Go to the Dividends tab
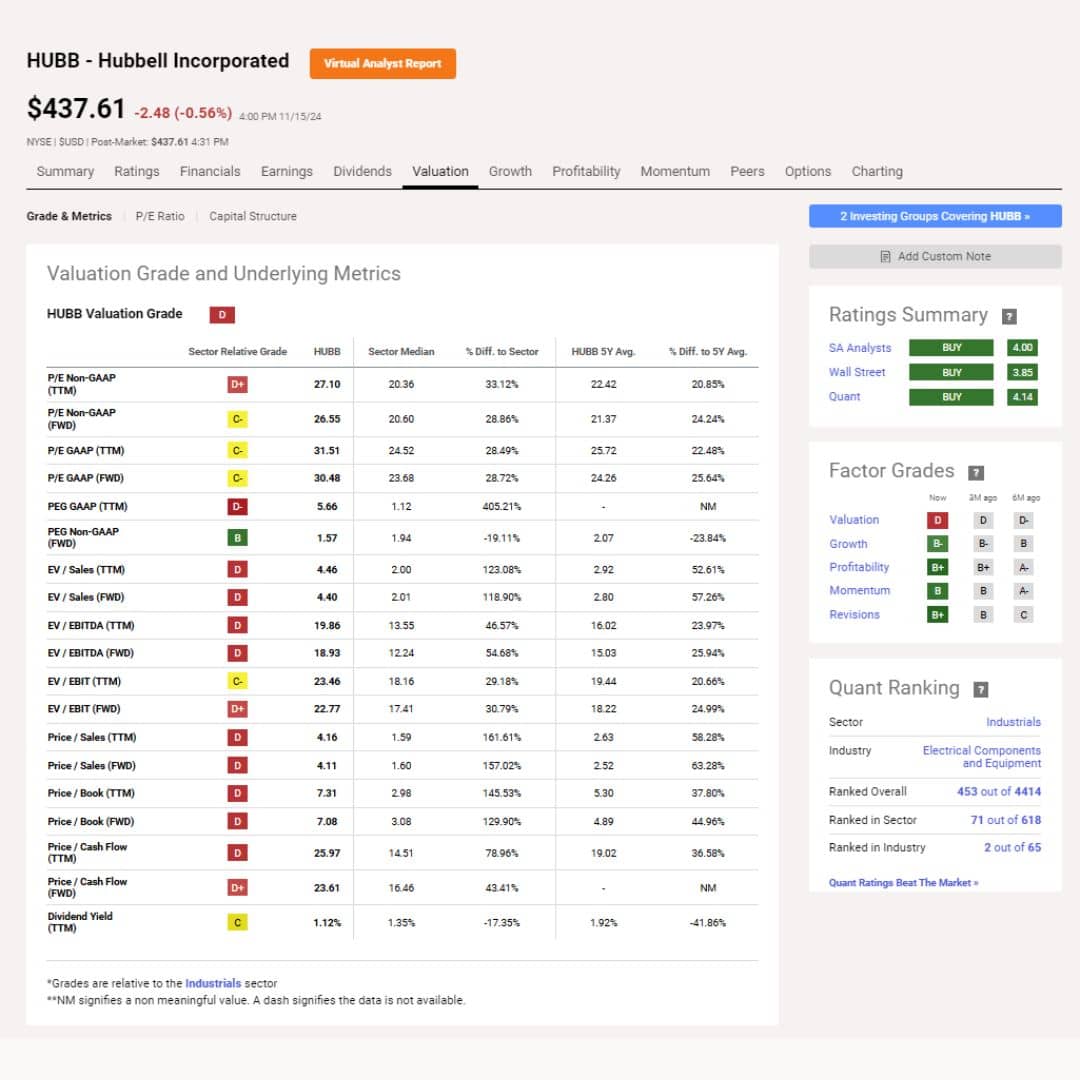 point(362,172)
